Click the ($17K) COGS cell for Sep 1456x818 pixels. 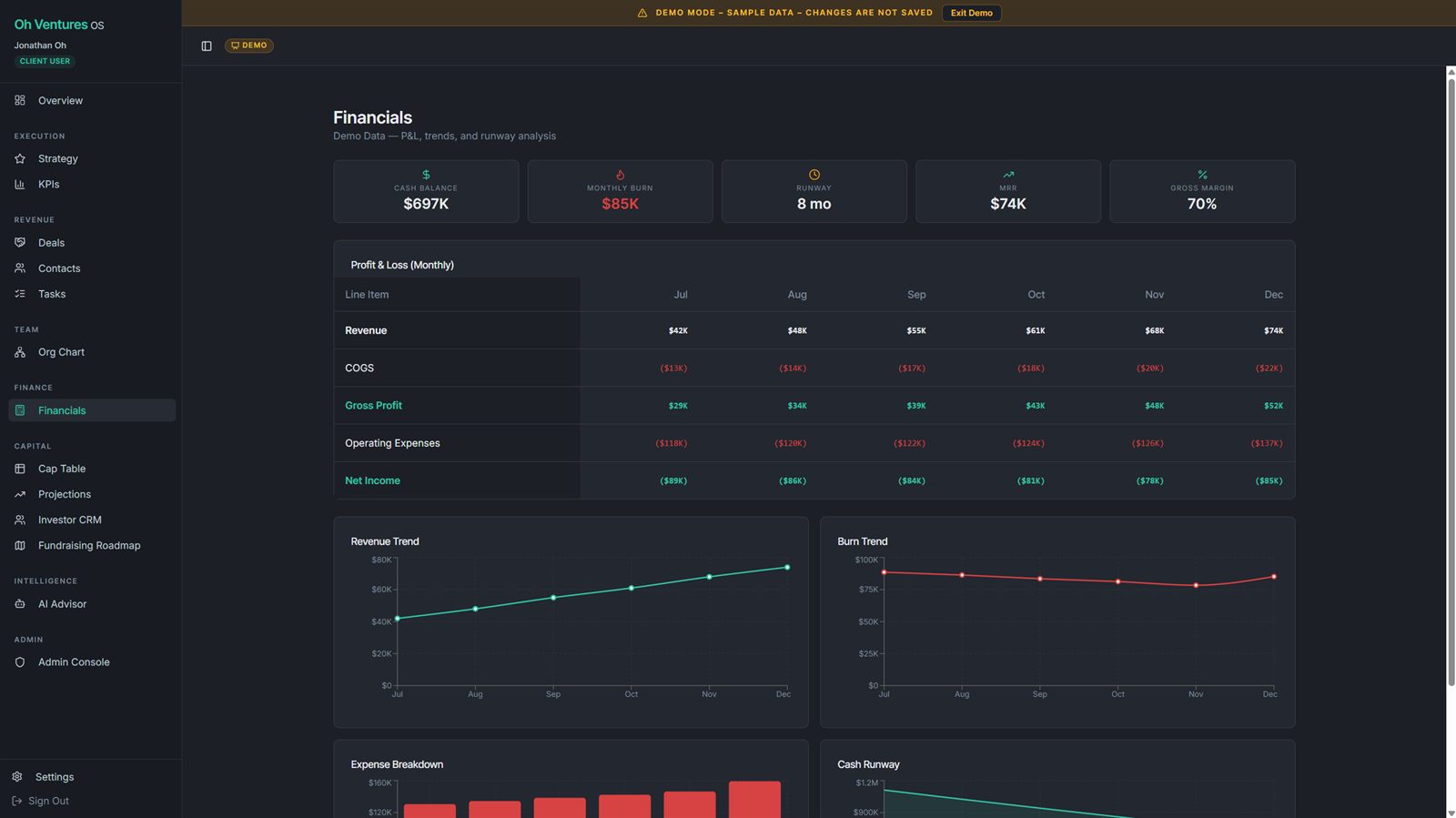(x=912, y=368)
